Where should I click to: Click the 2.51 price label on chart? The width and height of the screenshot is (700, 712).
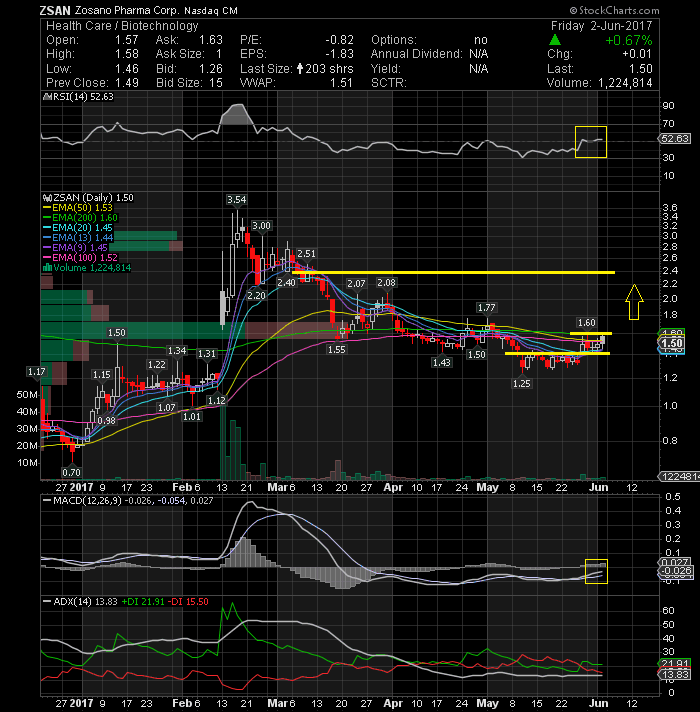pos(306,253)
